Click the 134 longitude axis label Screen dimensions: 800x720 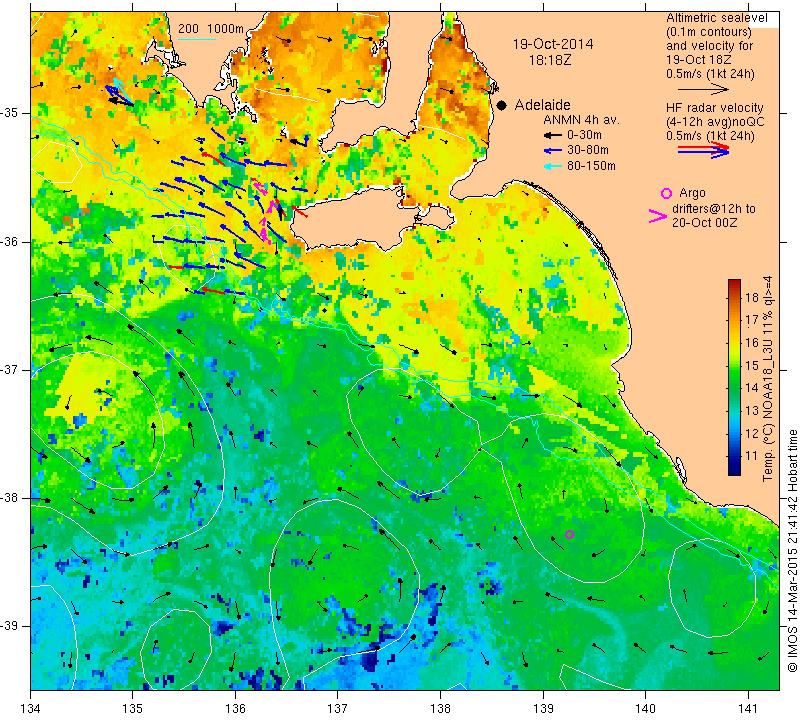31,709
